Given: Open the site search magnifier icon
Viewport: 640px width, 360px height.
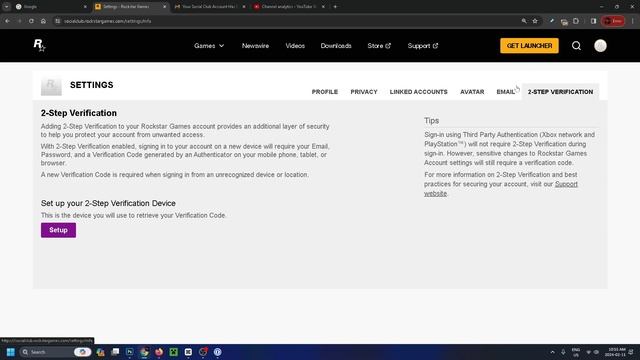Looking at the screenshot, I should pyautogui.click(x=576, y=46).
